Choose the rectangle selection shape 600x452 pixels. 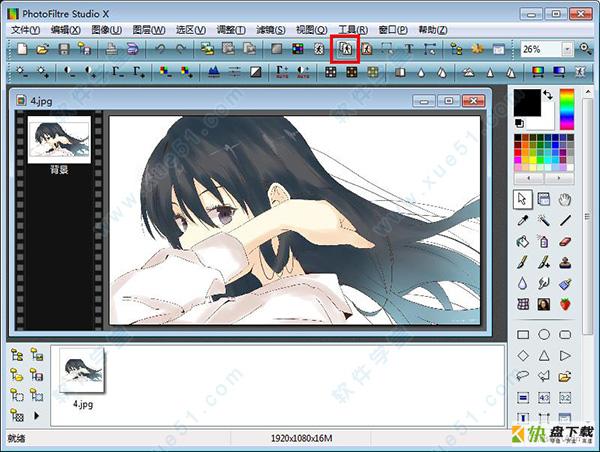[x=523, y=335]
